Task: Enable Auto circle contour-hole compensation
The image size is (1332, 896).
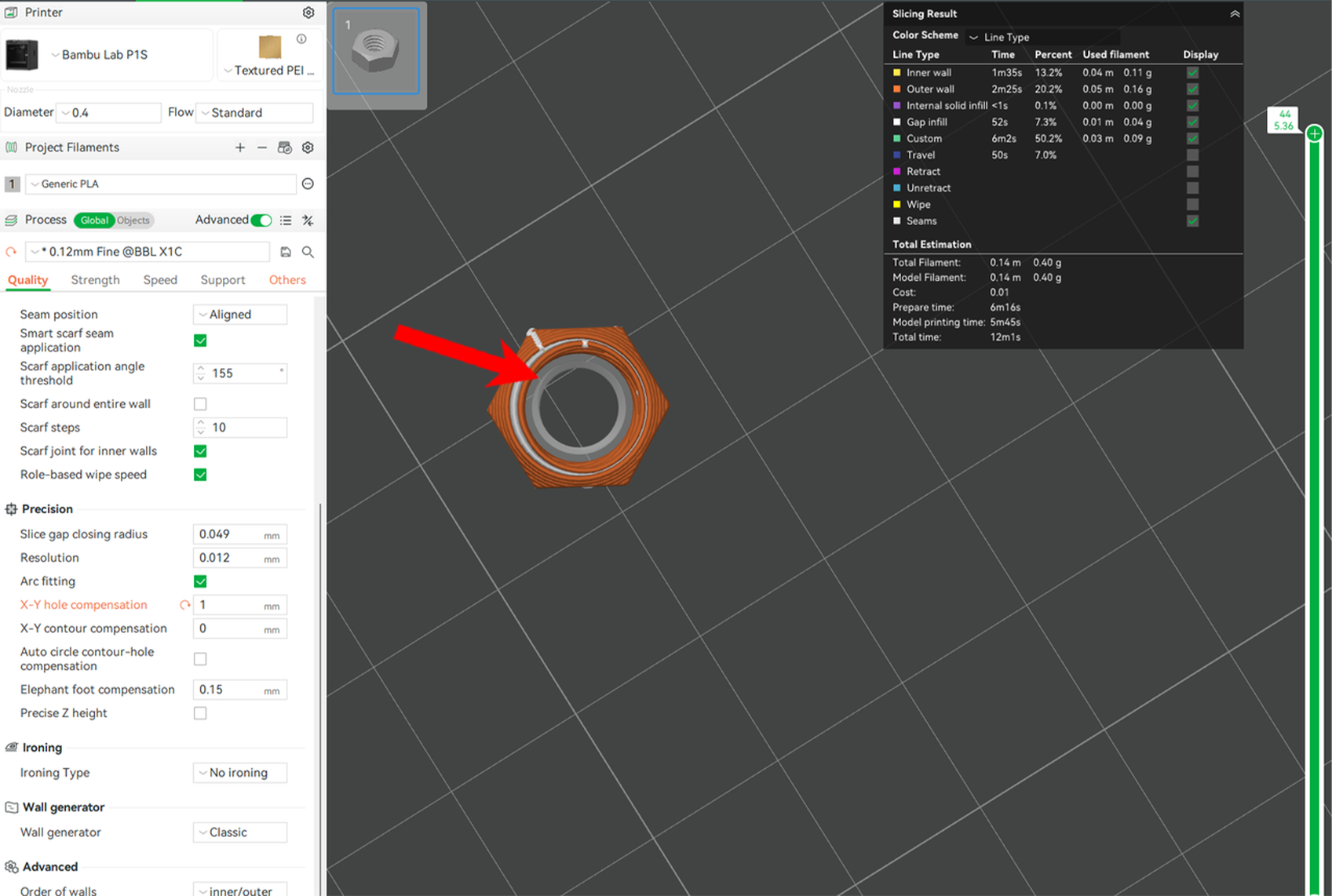Action: (x=200, y=659)
